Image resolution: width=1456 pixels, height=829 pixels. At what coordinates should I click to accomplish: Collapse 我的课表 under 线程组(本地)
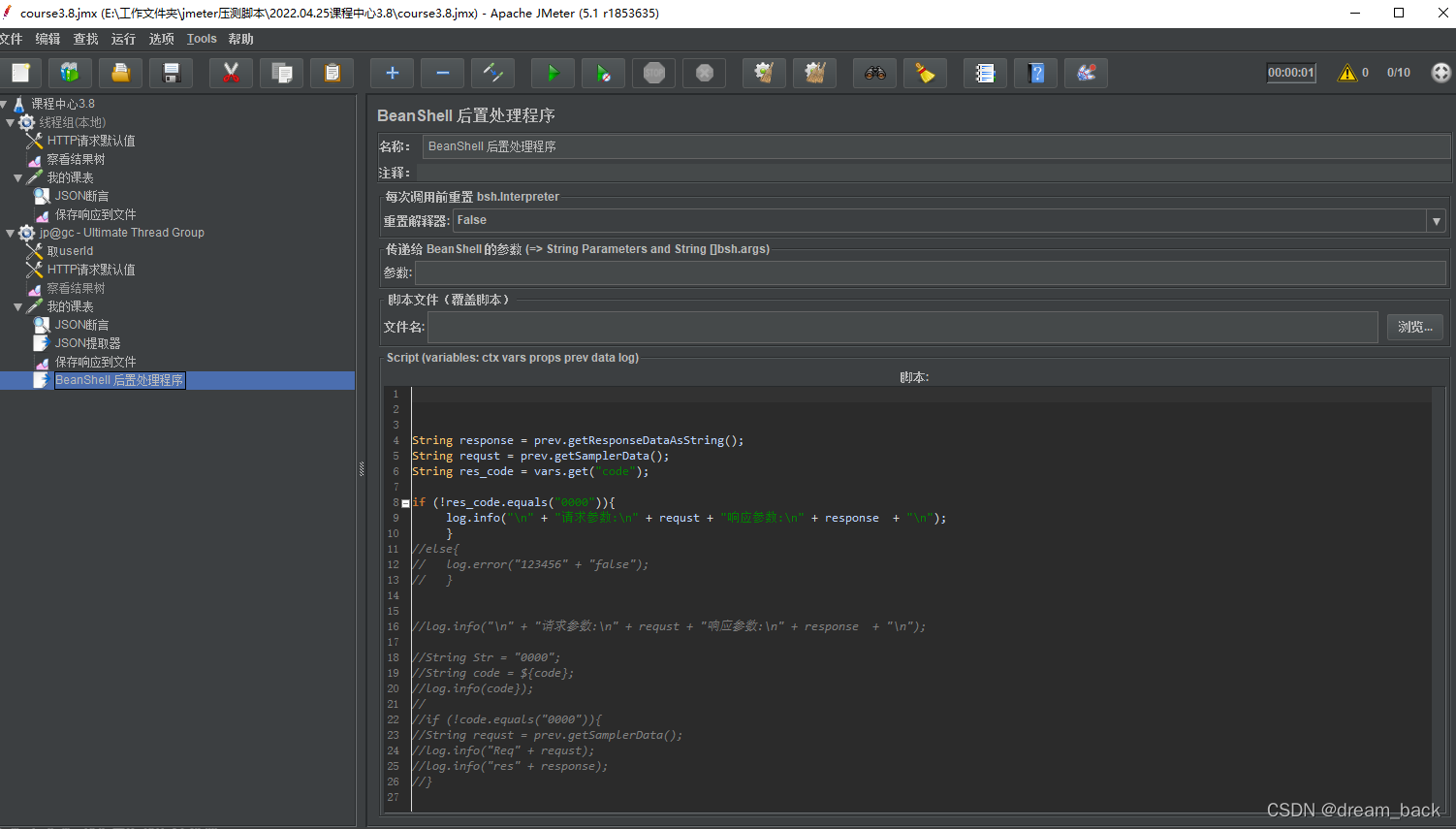(x=18, y=177)
